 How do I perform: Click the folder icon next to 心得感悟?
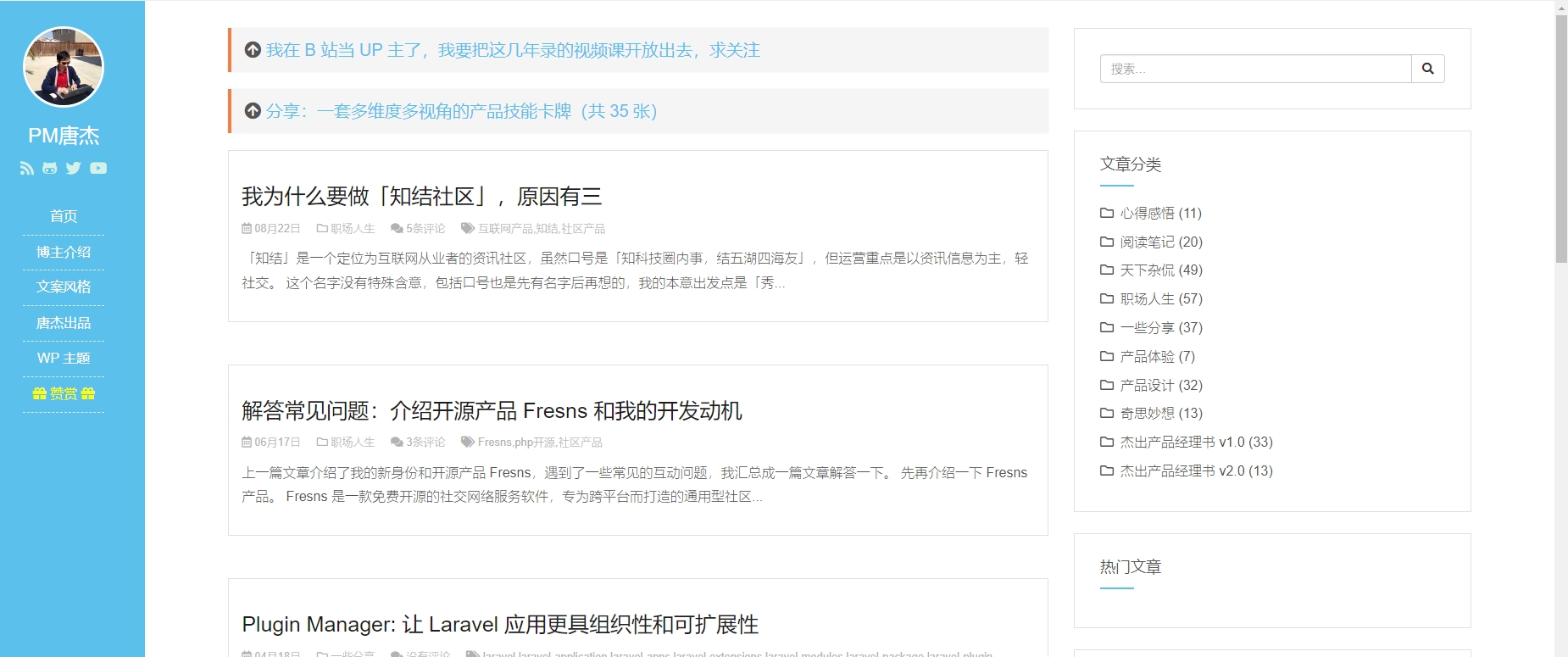(x=1107, y=213)
